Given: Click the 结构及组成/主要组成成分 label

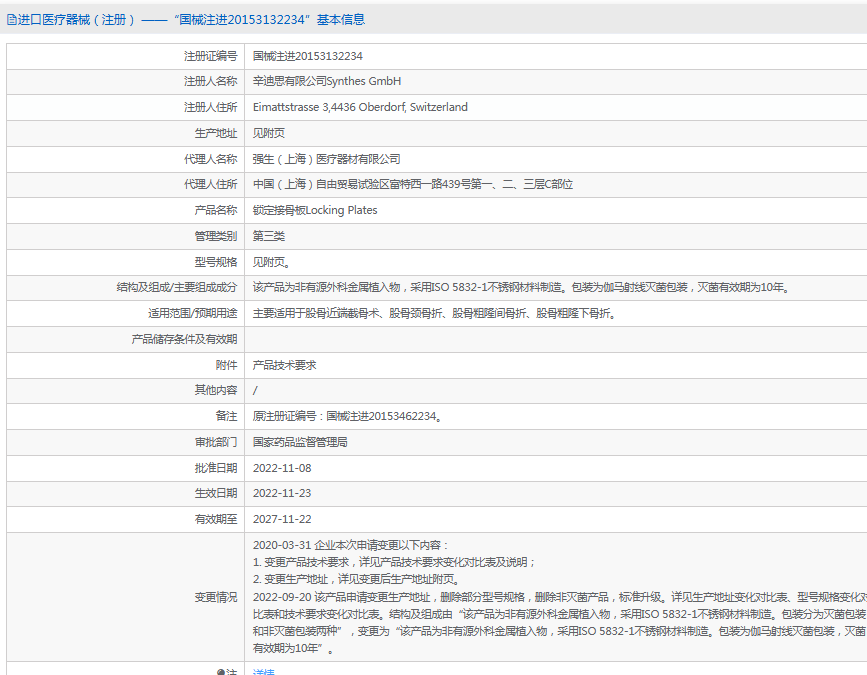Looking at the screenshot, I should pos(176,287).
